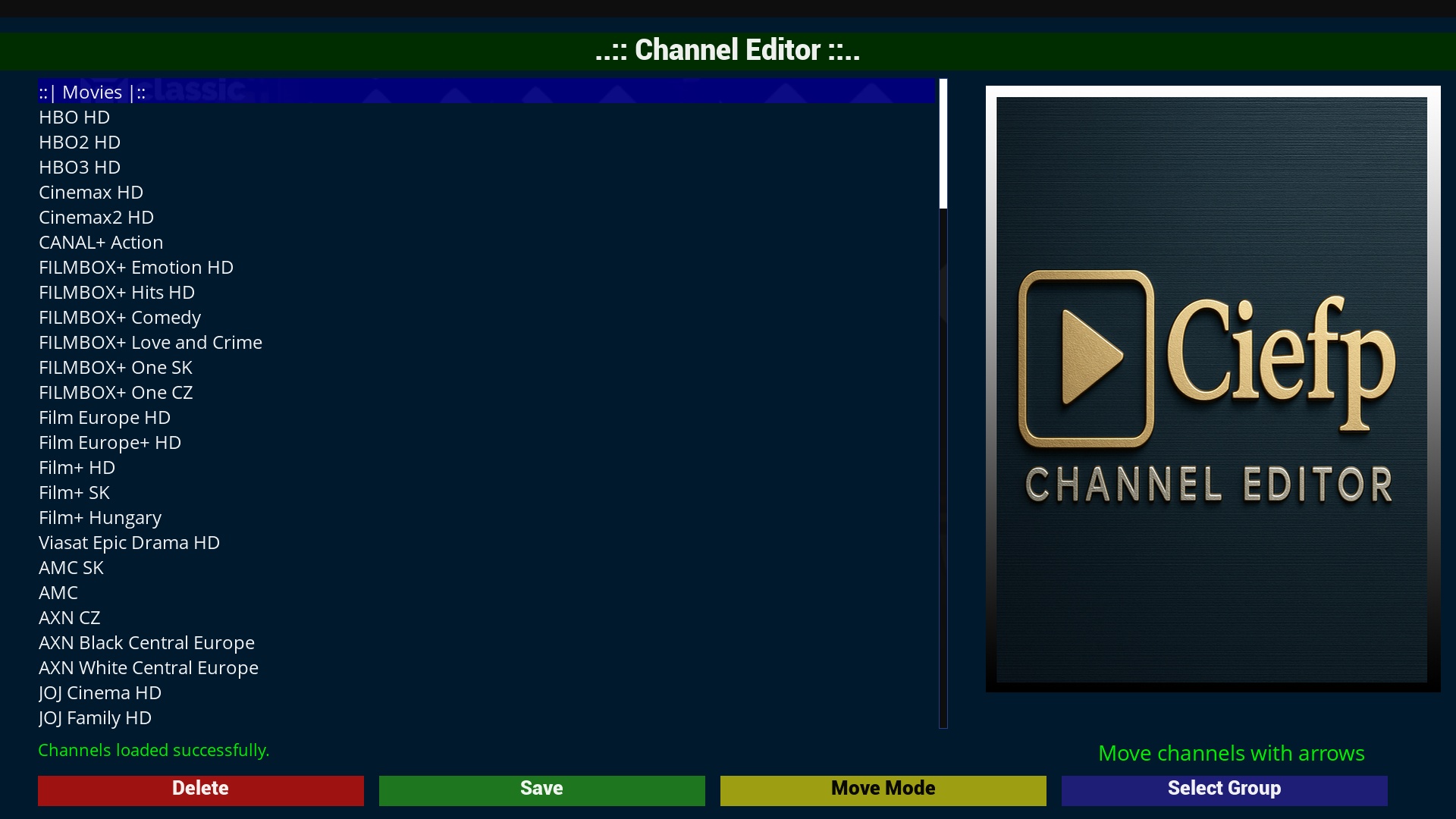Click the 'Move channels with arrows' hint text
Image resolution: width=1456 pixels, height=819 pixels.
1232,753
